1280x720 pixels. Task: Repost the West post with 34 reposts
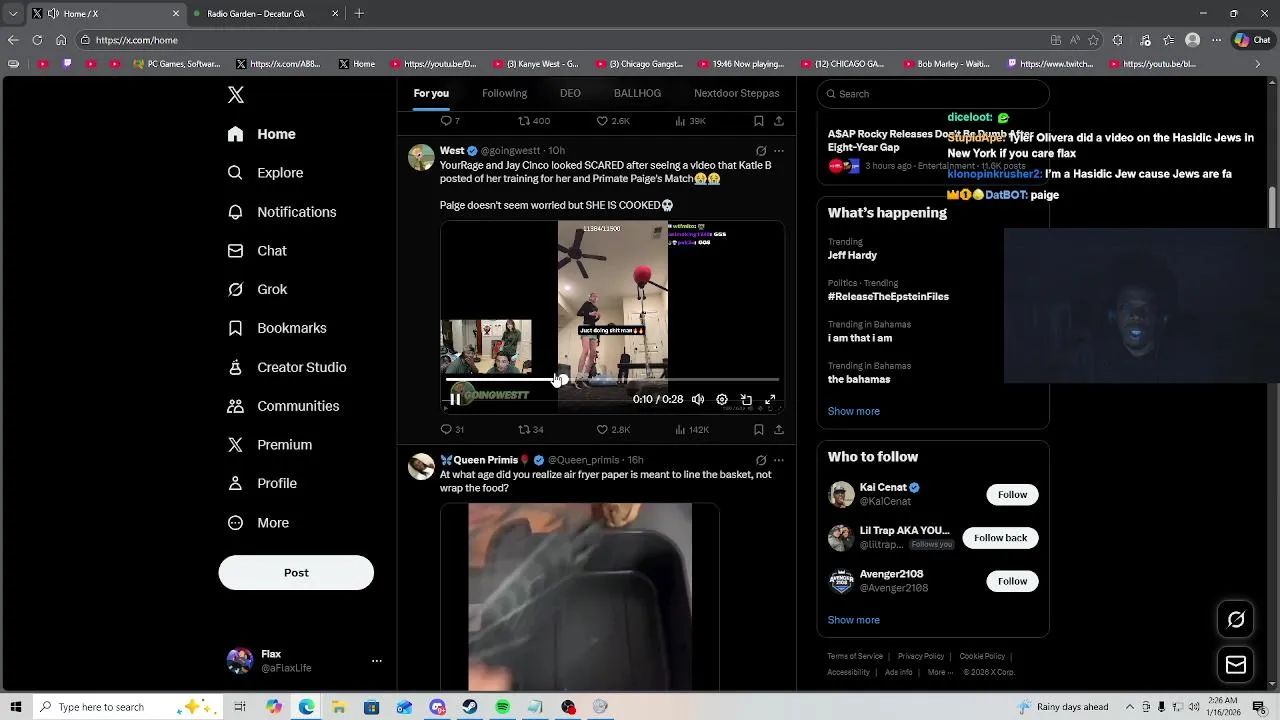tap(531, 429)
